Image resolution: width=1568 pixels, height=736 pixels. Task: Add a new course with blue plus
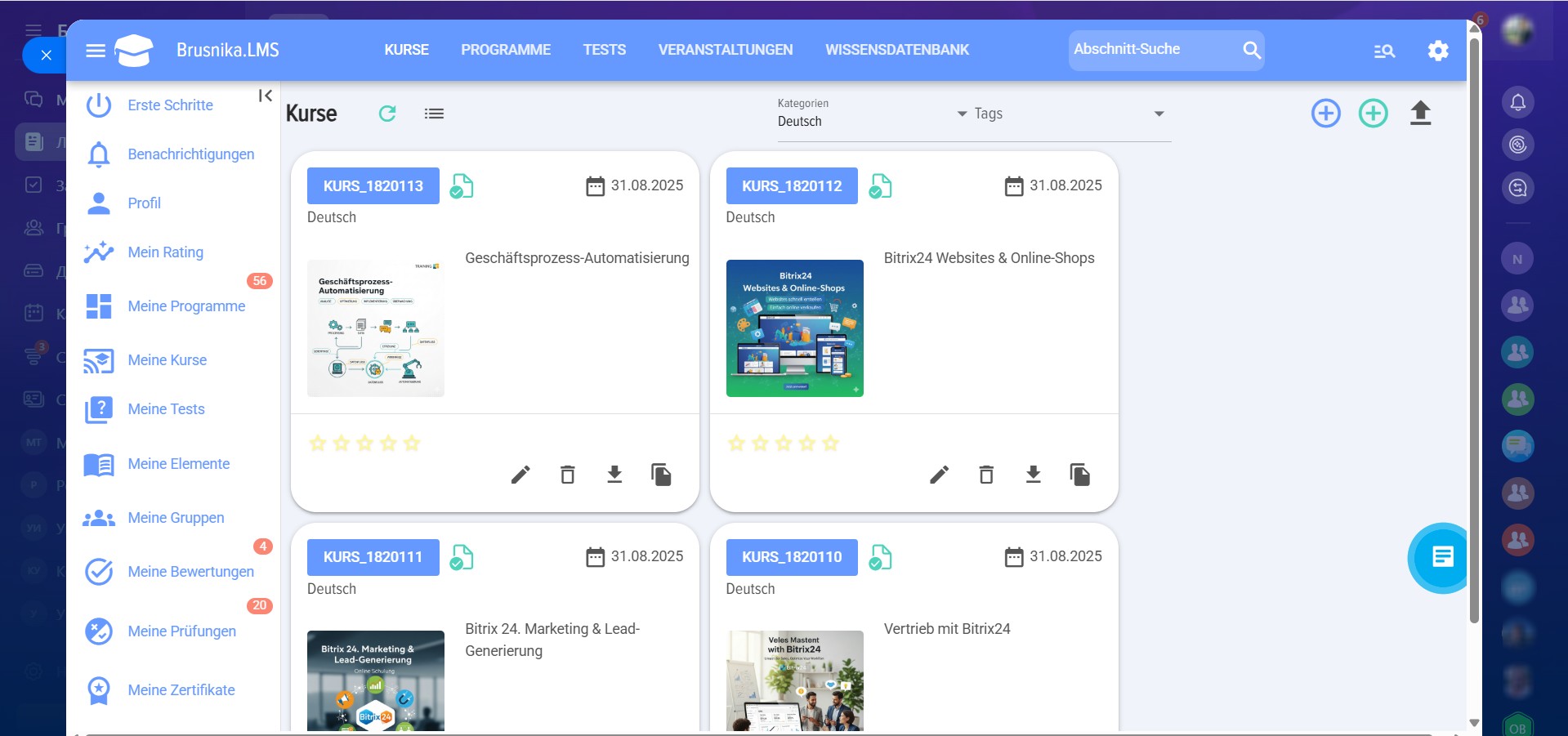tap(1325, 114)
